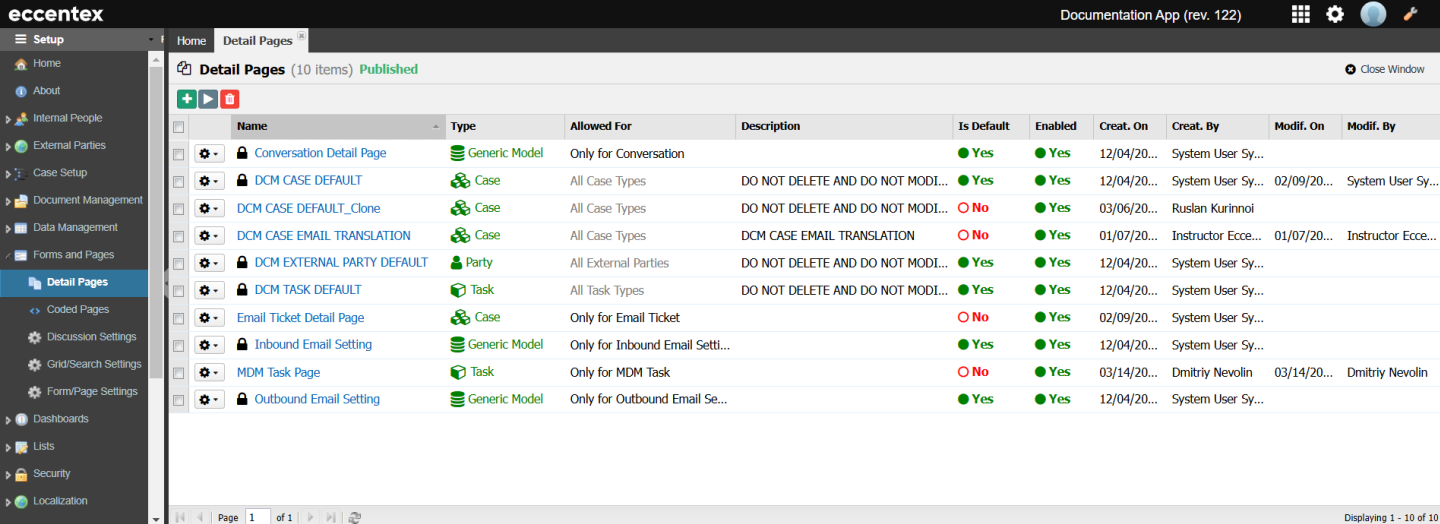Viewport: 1440px width, 524px height.
Task: Click the Is Default column header
Action: (x=991, y=127)
